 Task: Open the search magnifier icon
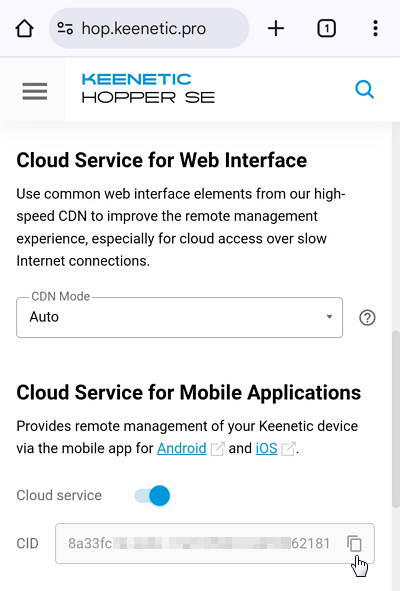pyautogui.click(x=365, y=90)
